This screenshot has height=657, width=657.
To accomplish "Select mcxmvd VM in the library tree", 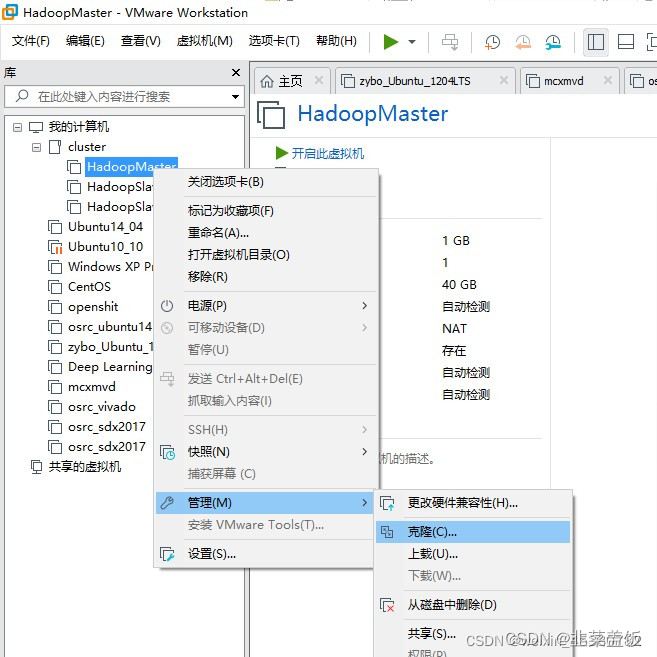I will (92, 387).
